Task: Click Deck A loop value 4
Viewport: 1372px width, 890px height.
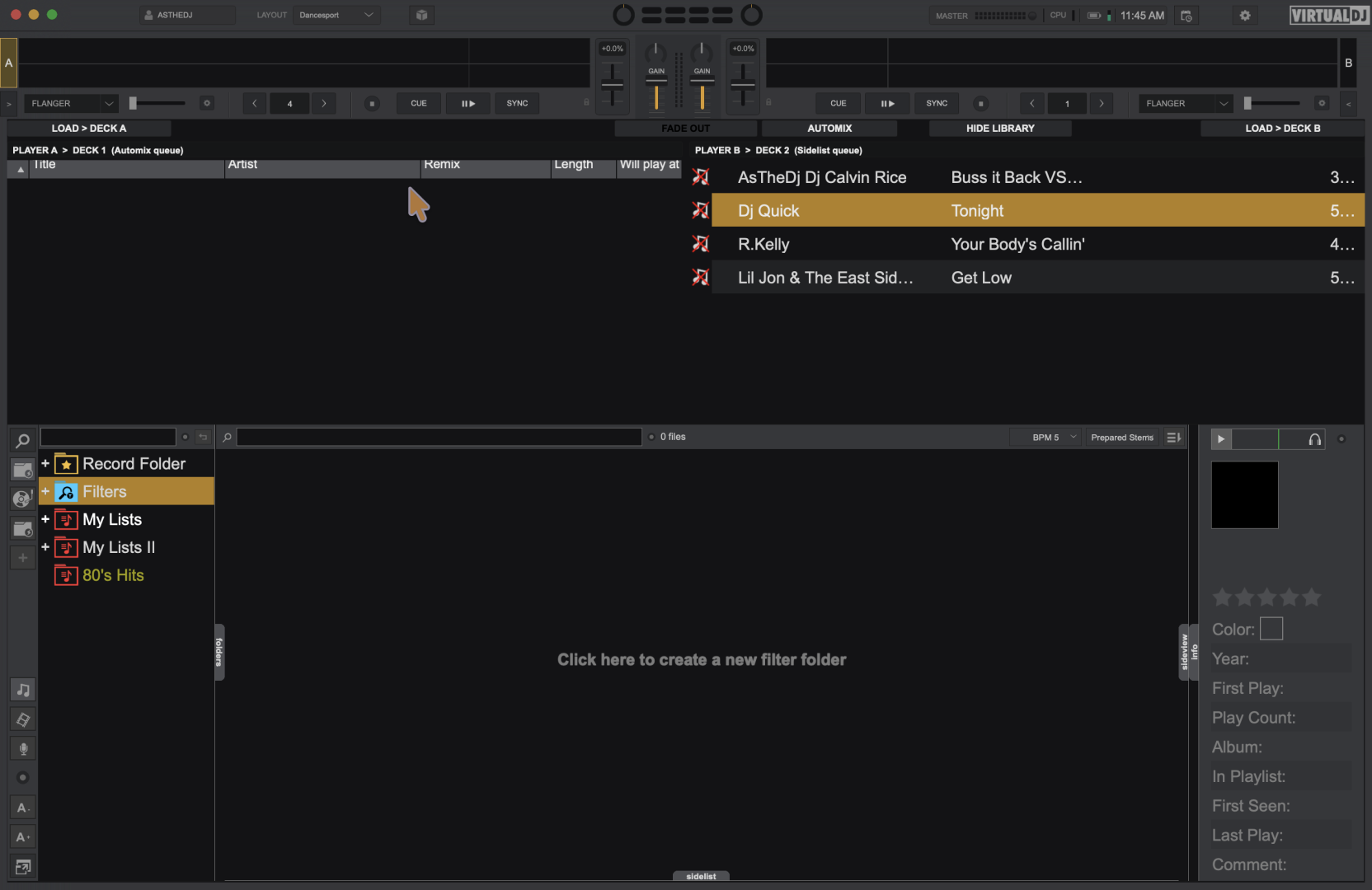Action: point(289,104)
